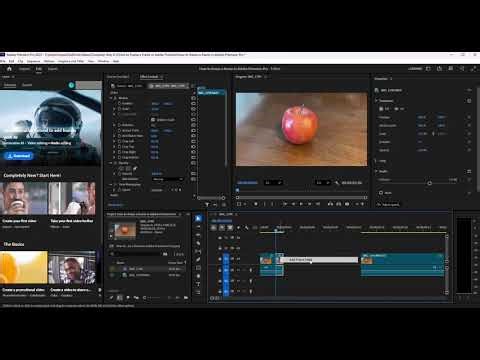Toggle Snap in timeline header
This screenshot has width=480, height=360.
pos(222,228)
